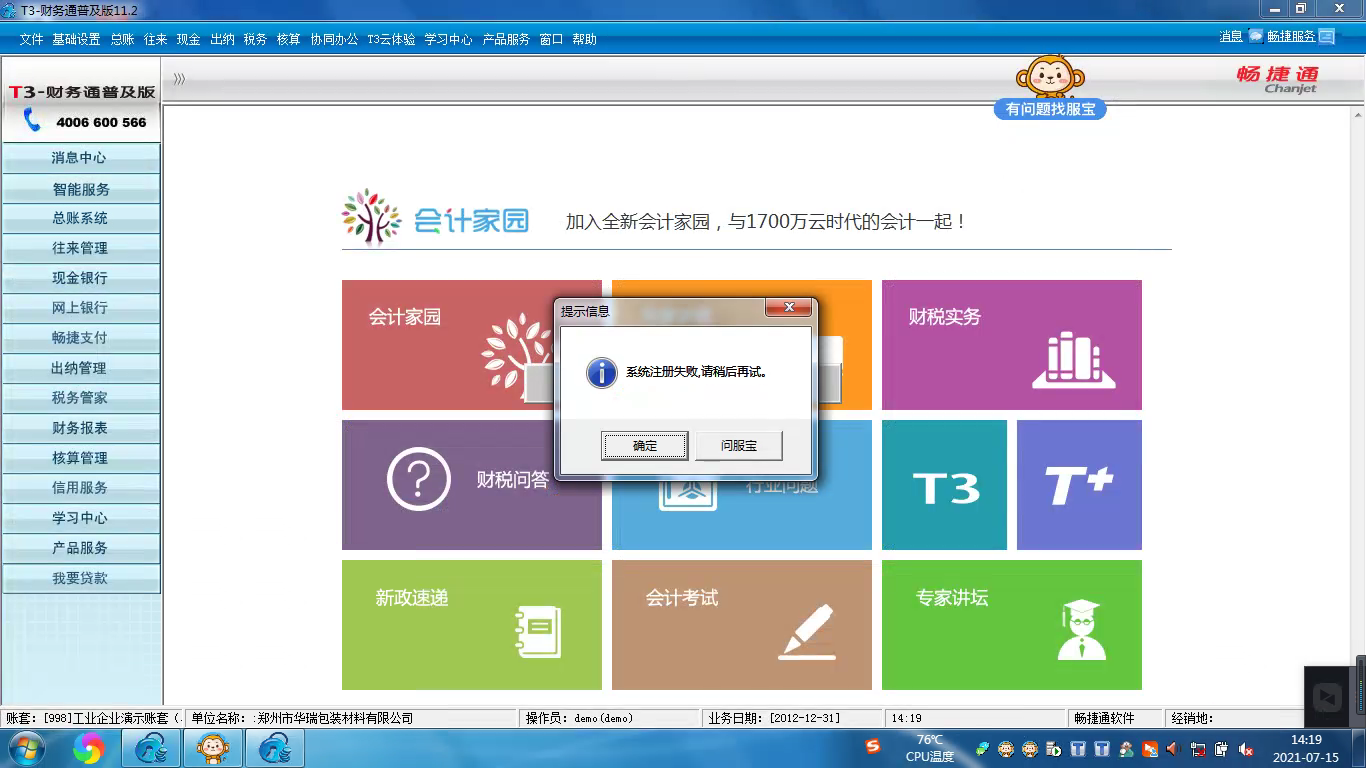Click the pen icon in 会计考试 tile
Screen dimensions: 1366x768
807,631
